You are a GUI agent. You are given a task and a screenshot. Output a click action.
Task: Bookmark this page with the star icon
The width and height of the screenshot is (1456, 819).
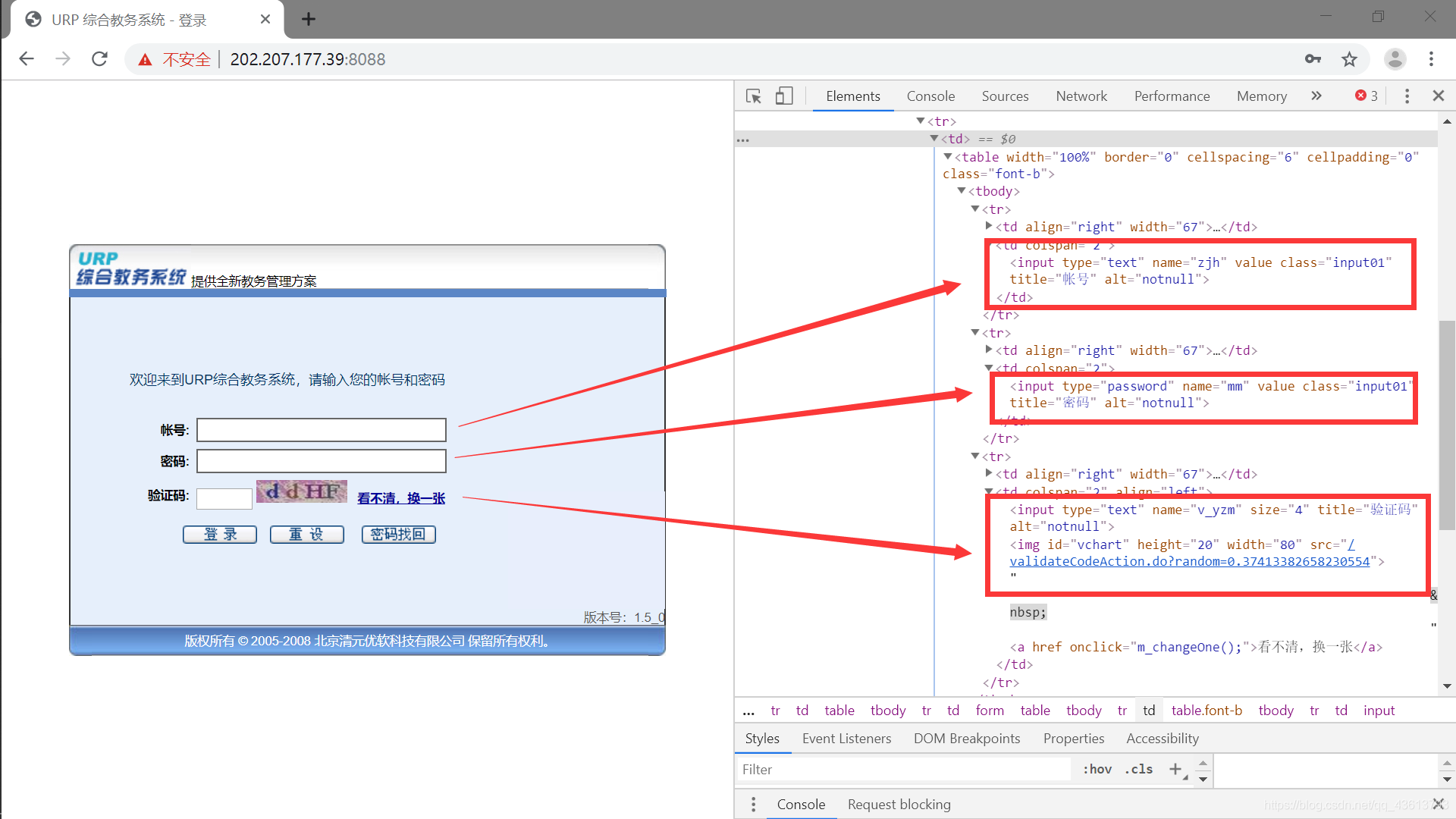pos(1349,59)
